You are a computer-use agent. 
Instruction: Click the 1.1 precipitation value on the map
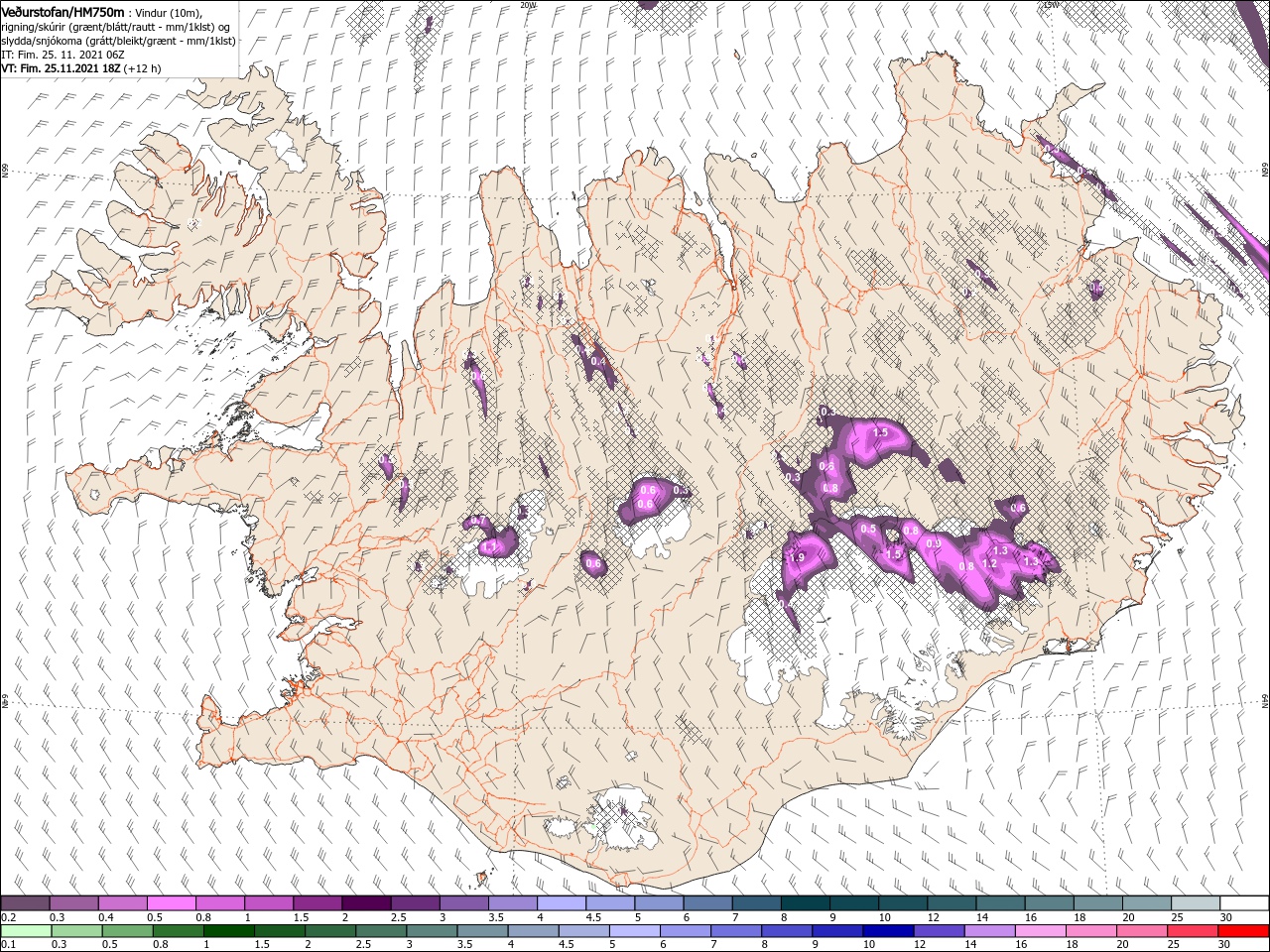(x=488, y=546)
